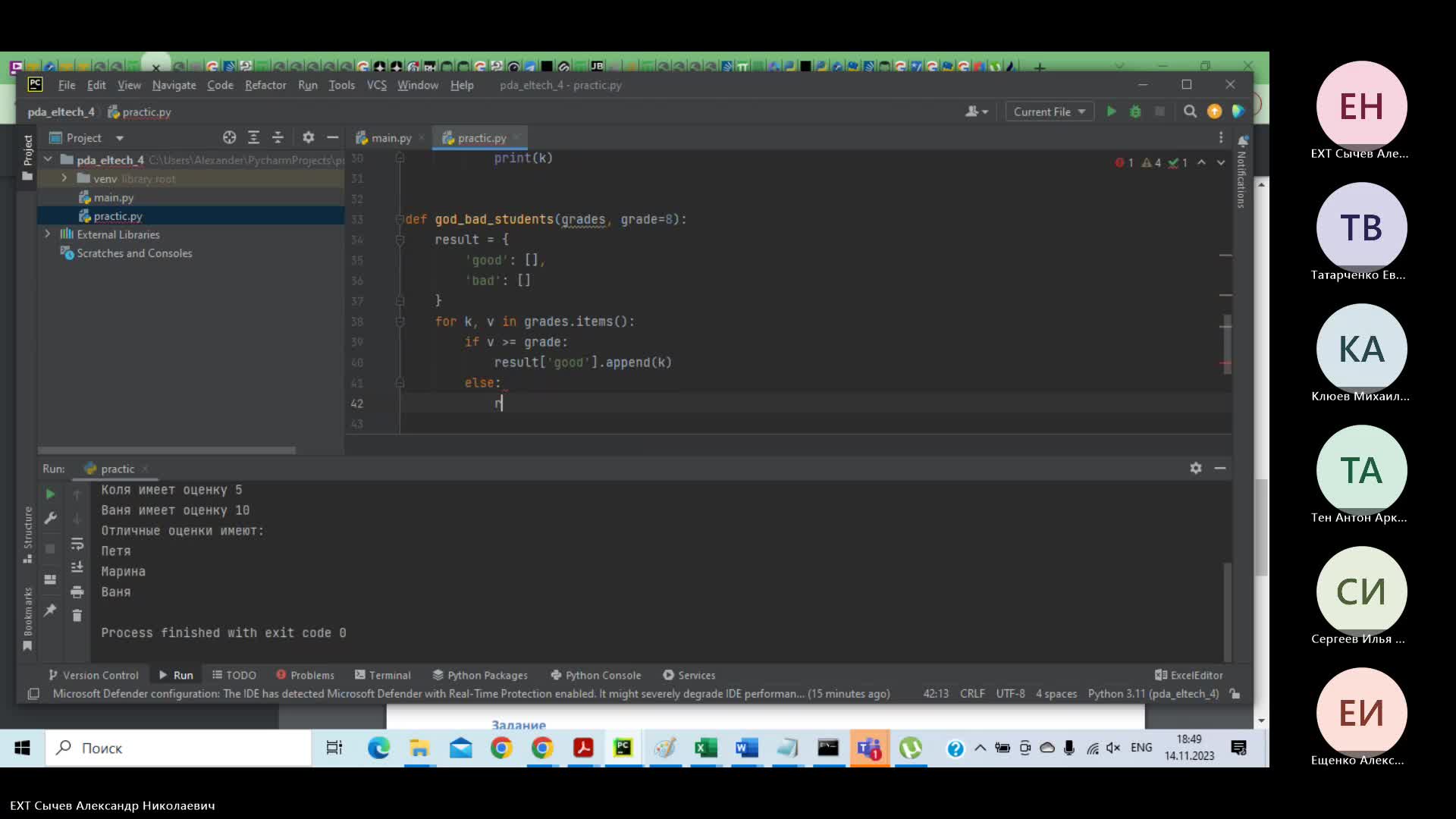Open Version Control tool window
1456x819 pixels.
(93, 675)
